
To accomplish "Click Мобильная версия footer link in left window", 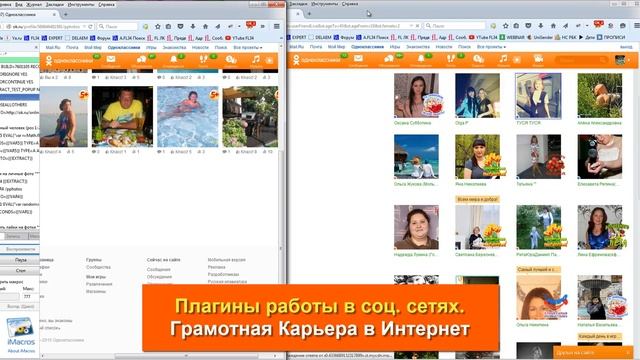I will (x=227, y=260).
